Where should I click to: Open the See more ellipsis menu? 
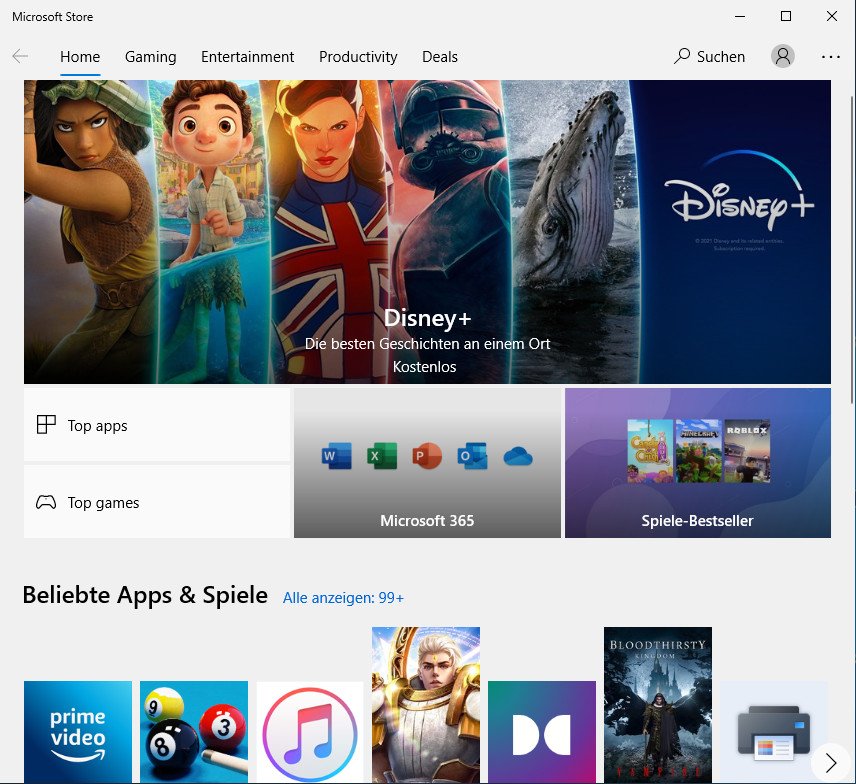coord(831,57)
